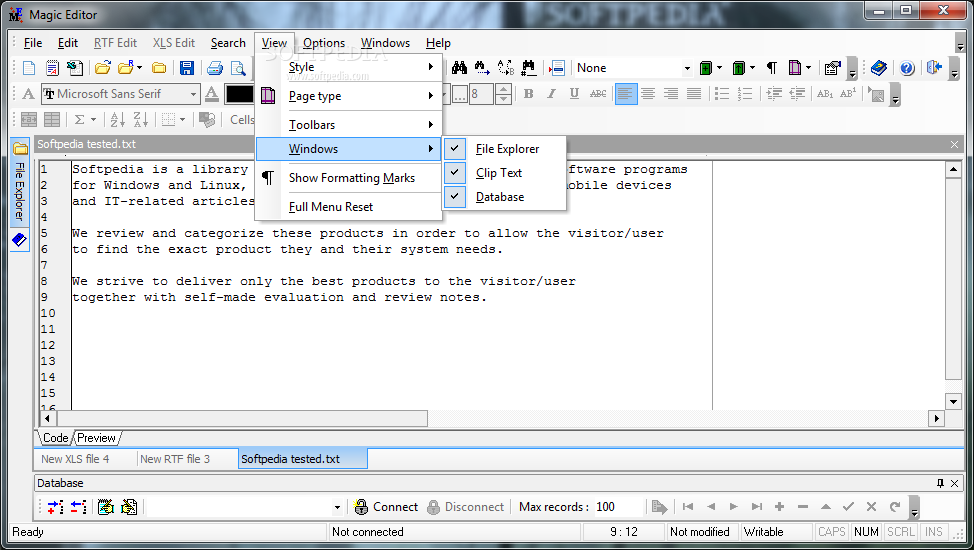Create a new text file
The image size is (974, 550).
pyautogui.click(x=29, y=68)
